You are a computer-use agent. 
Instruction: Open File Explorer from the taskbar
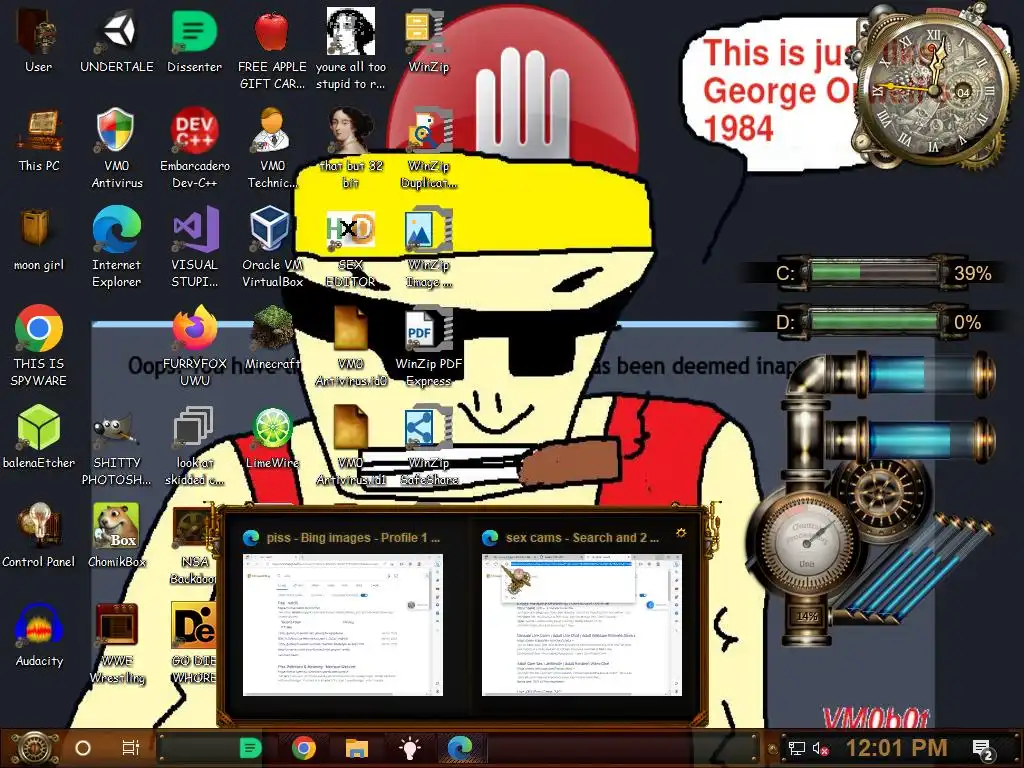(357, 748)
